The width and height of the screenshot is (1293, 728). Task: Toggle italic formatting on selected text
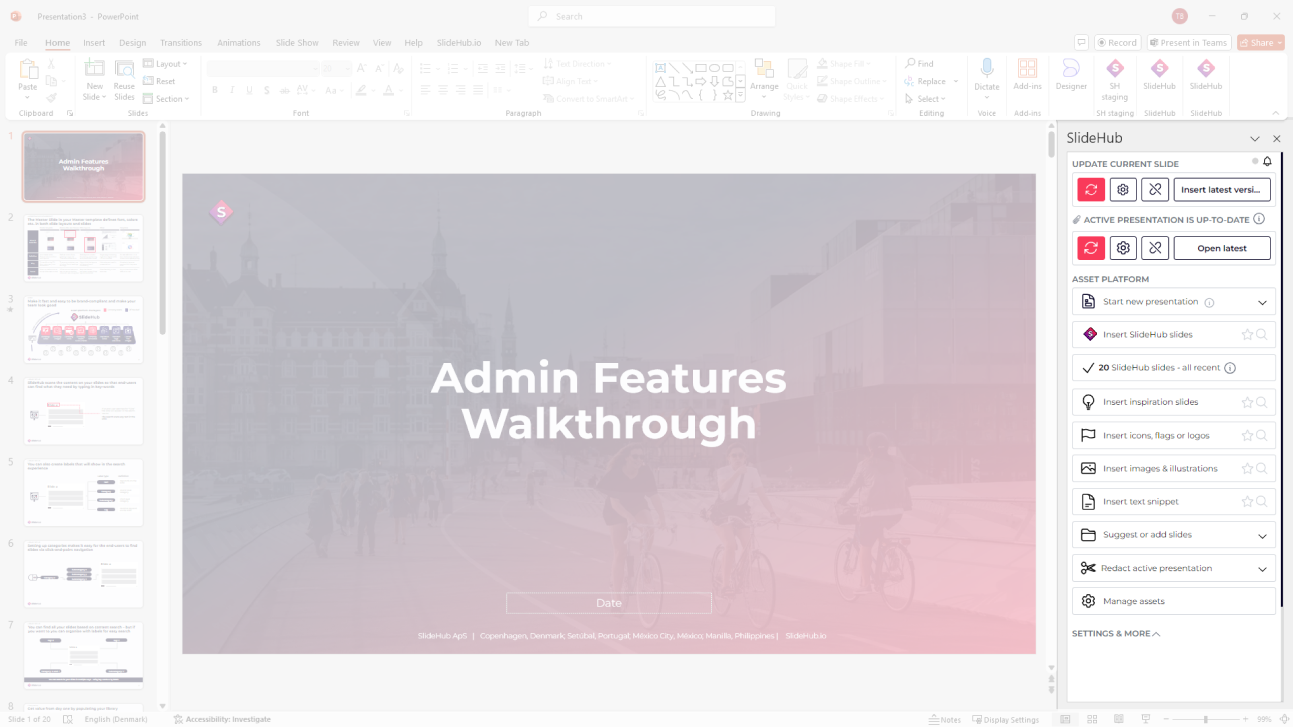(231, 89)
